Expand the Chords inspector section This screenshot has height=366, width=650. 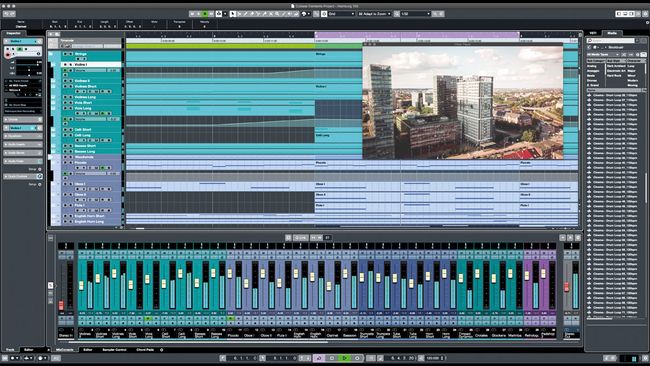coord(23,119)
